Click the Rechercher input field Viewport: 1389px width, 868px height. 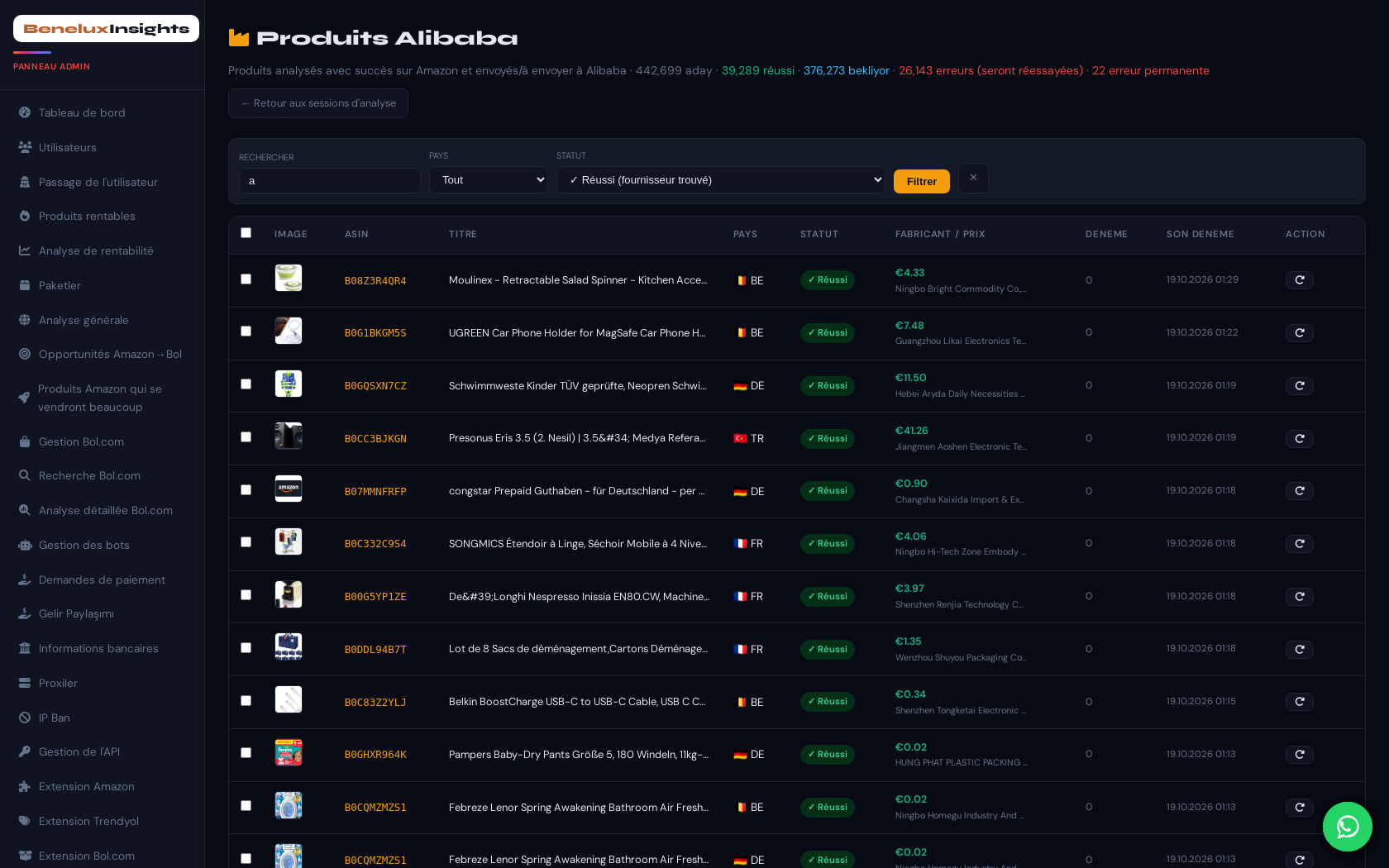330,181
